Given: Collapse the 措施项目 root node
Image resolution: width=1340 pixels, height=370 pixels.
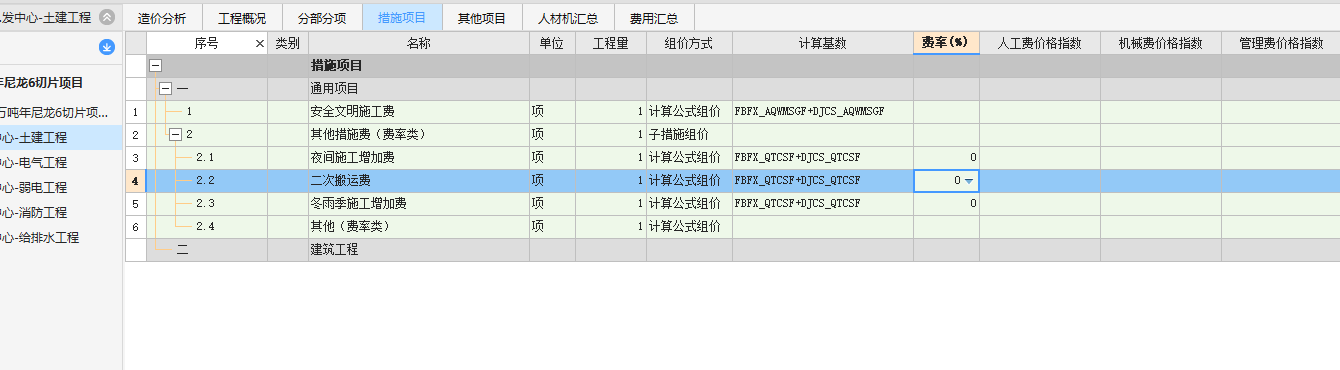Looking at the screenshot, I should pos(155,65).
